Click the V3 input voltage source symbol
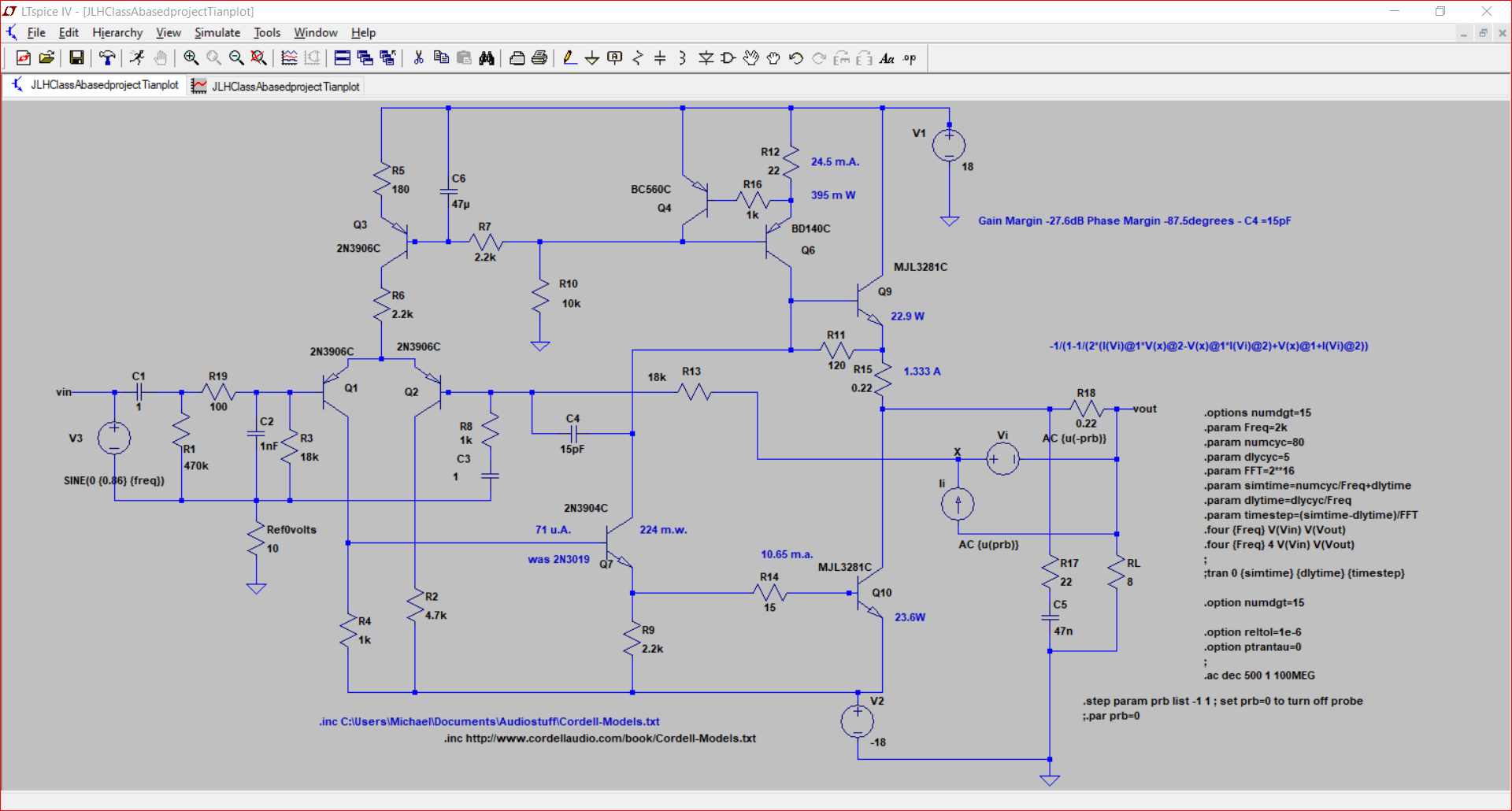 tap(114, 438)
